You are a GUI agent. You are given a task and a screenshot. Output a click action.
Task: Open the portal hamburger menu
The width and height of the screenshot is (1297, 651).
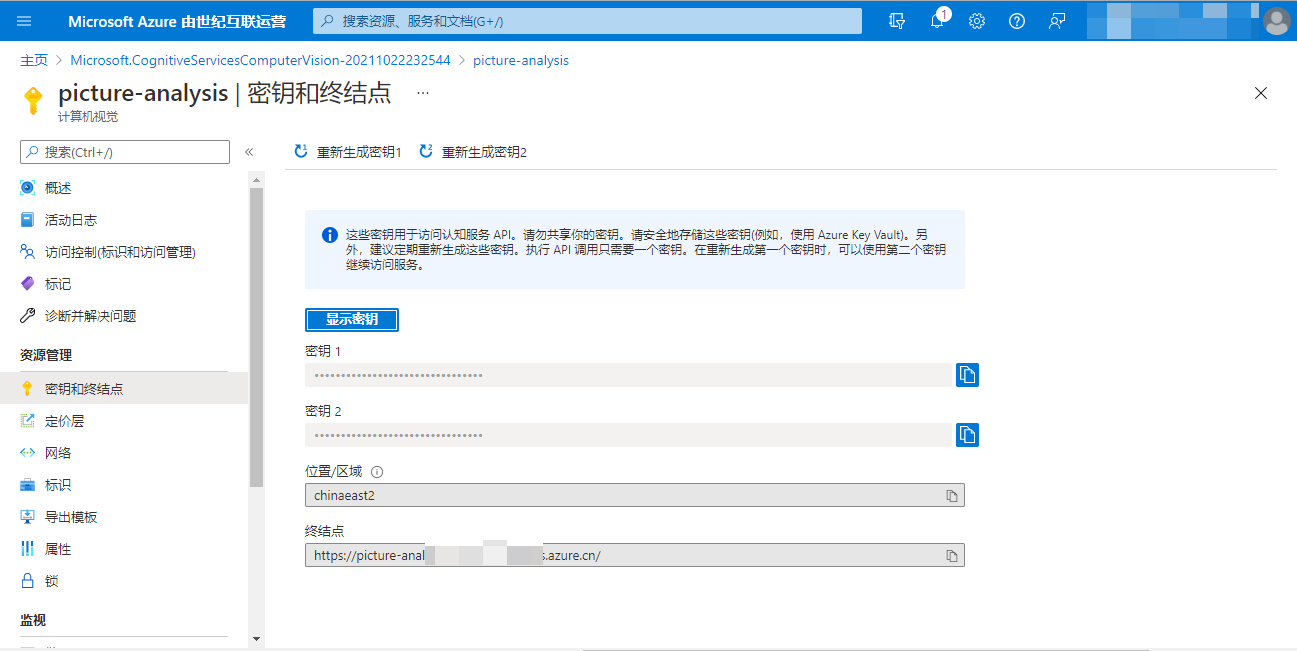point(25,21)
